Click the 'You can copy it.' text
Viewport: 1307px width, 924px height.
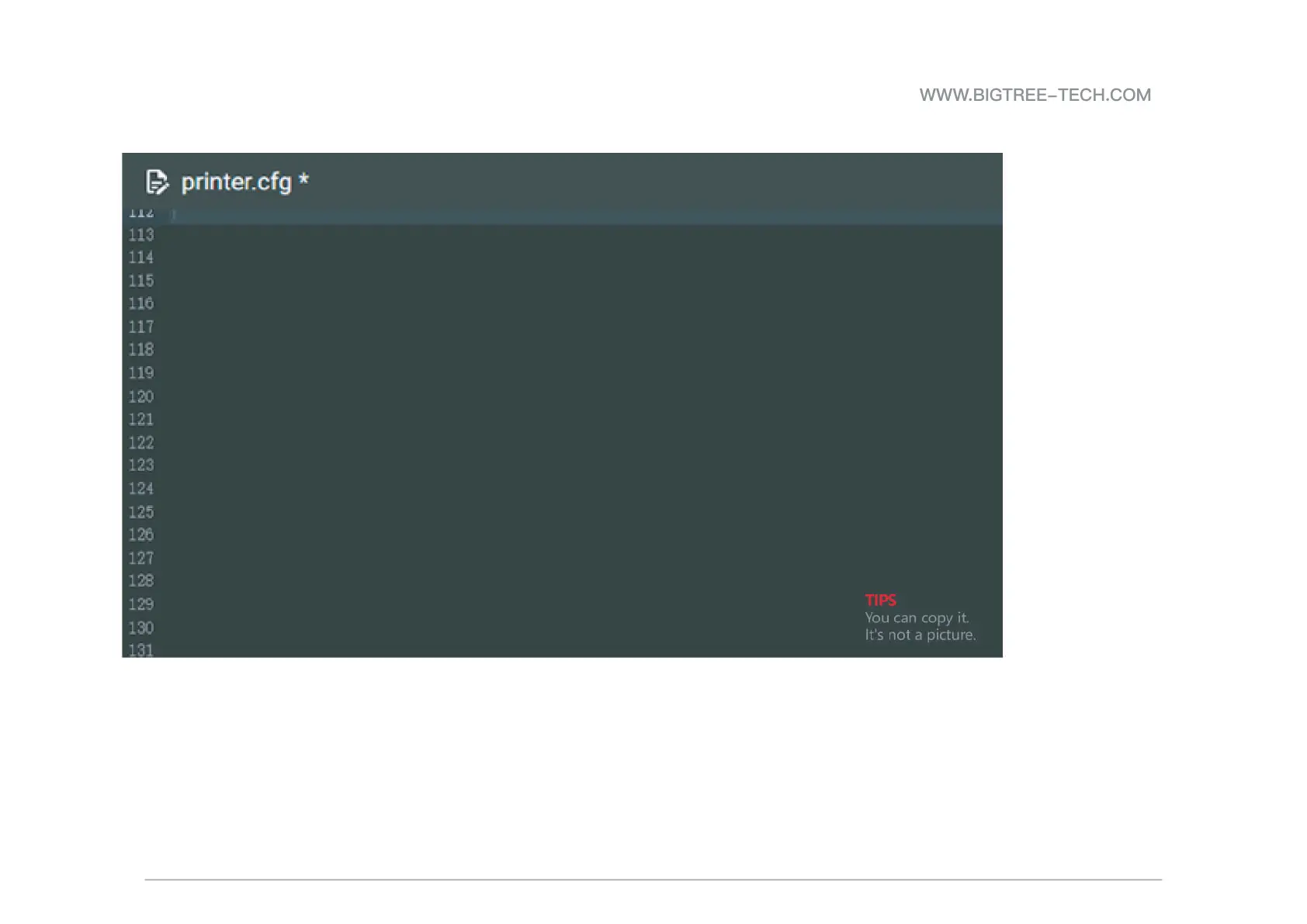click(917, 618)
